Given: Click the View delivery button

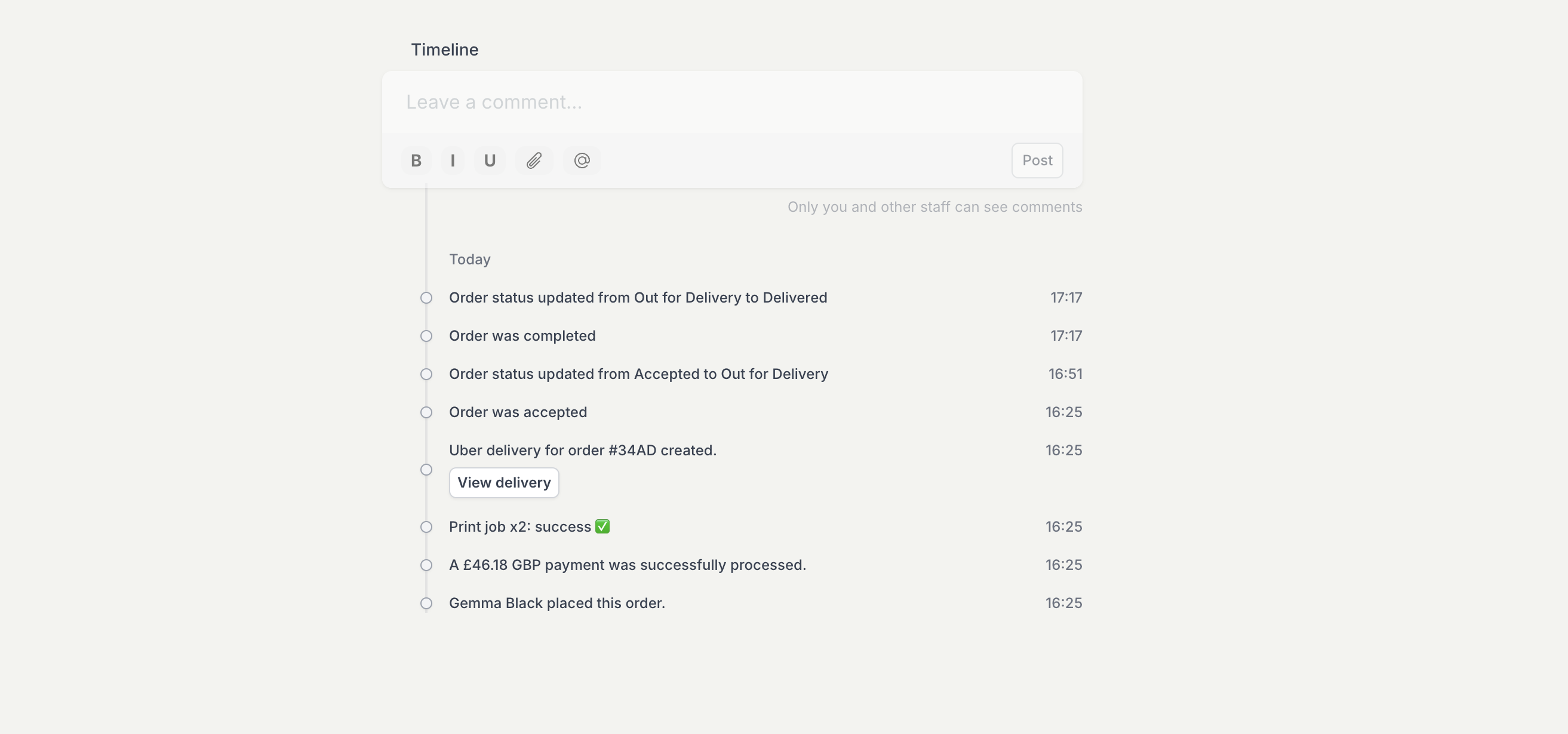Looking at the screenshot, I should pyautogui.click(x=503, y=483).
